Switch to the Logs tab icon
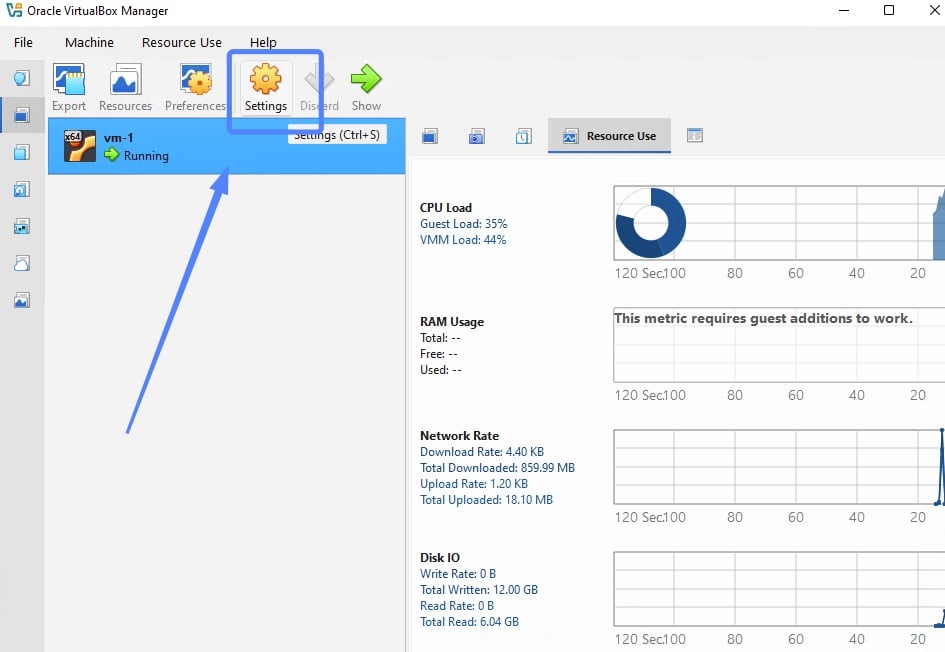 [524, 136]
